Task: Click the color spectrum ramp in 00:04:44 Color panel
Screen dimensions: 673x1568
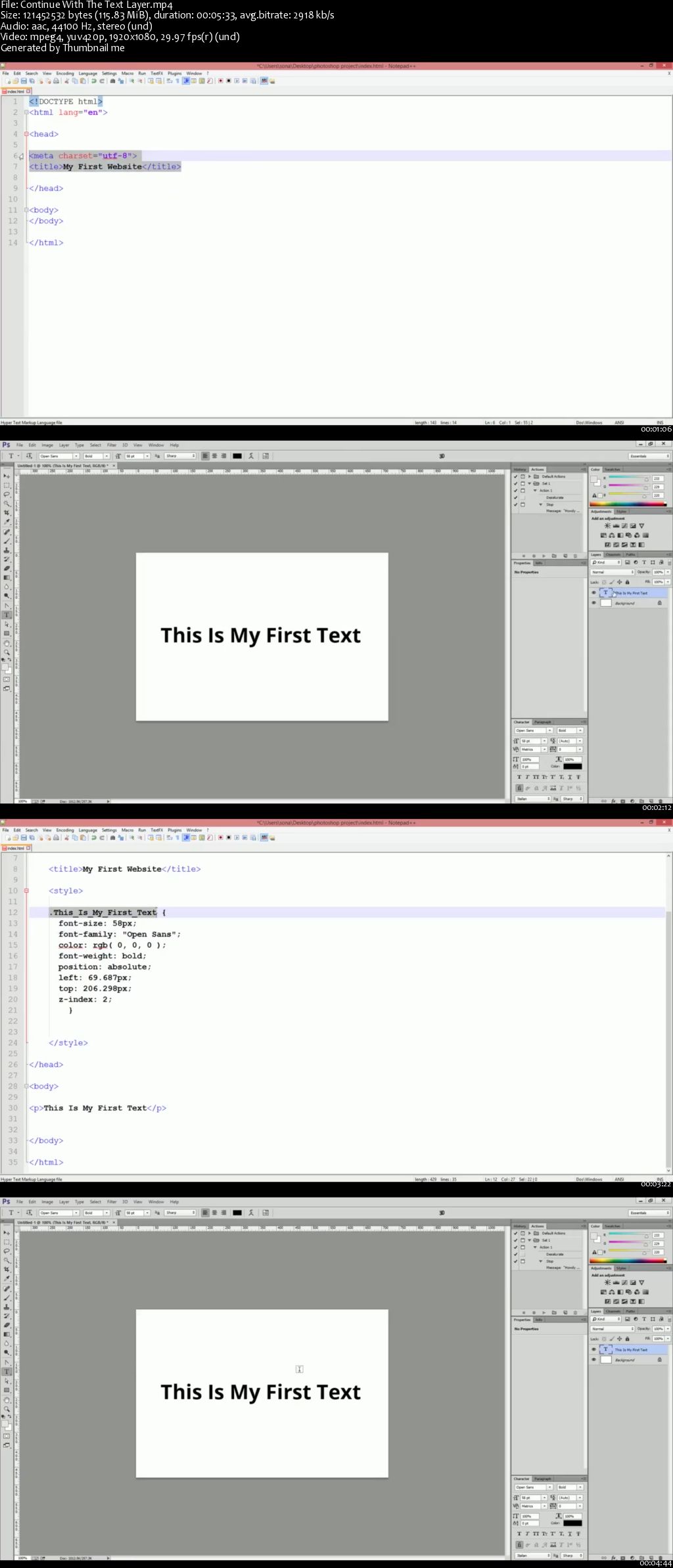Action: coord(628,1261)
